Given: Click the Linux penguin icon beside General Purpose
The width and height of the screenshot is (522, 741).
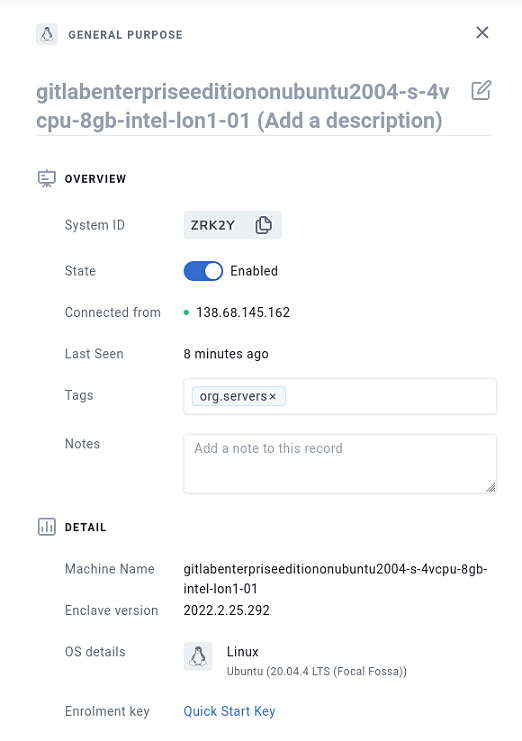Looking at the screenshot, I should 47,34.
